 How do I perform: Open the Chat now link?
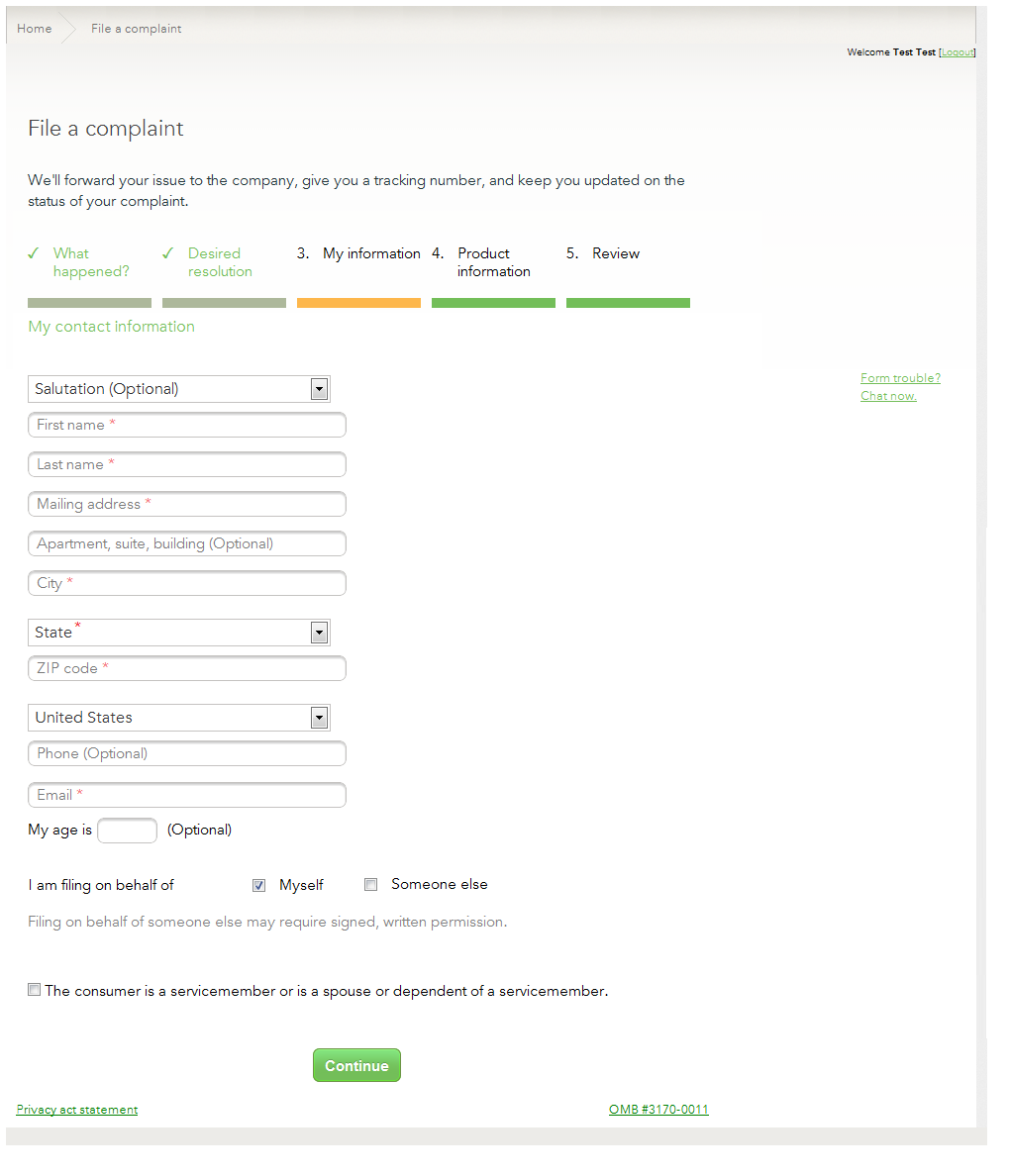point(888,396)
